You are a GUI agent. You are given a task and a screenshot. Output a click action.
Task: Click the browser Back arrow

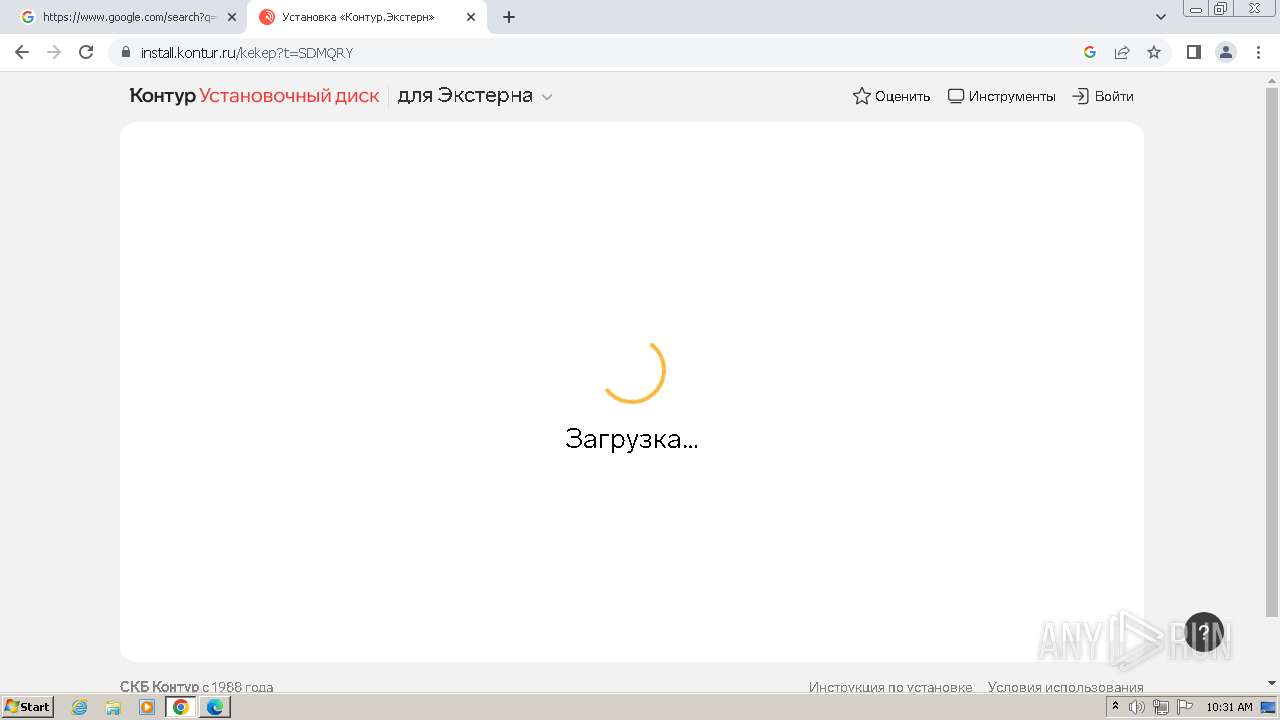(x=22, y=52)
